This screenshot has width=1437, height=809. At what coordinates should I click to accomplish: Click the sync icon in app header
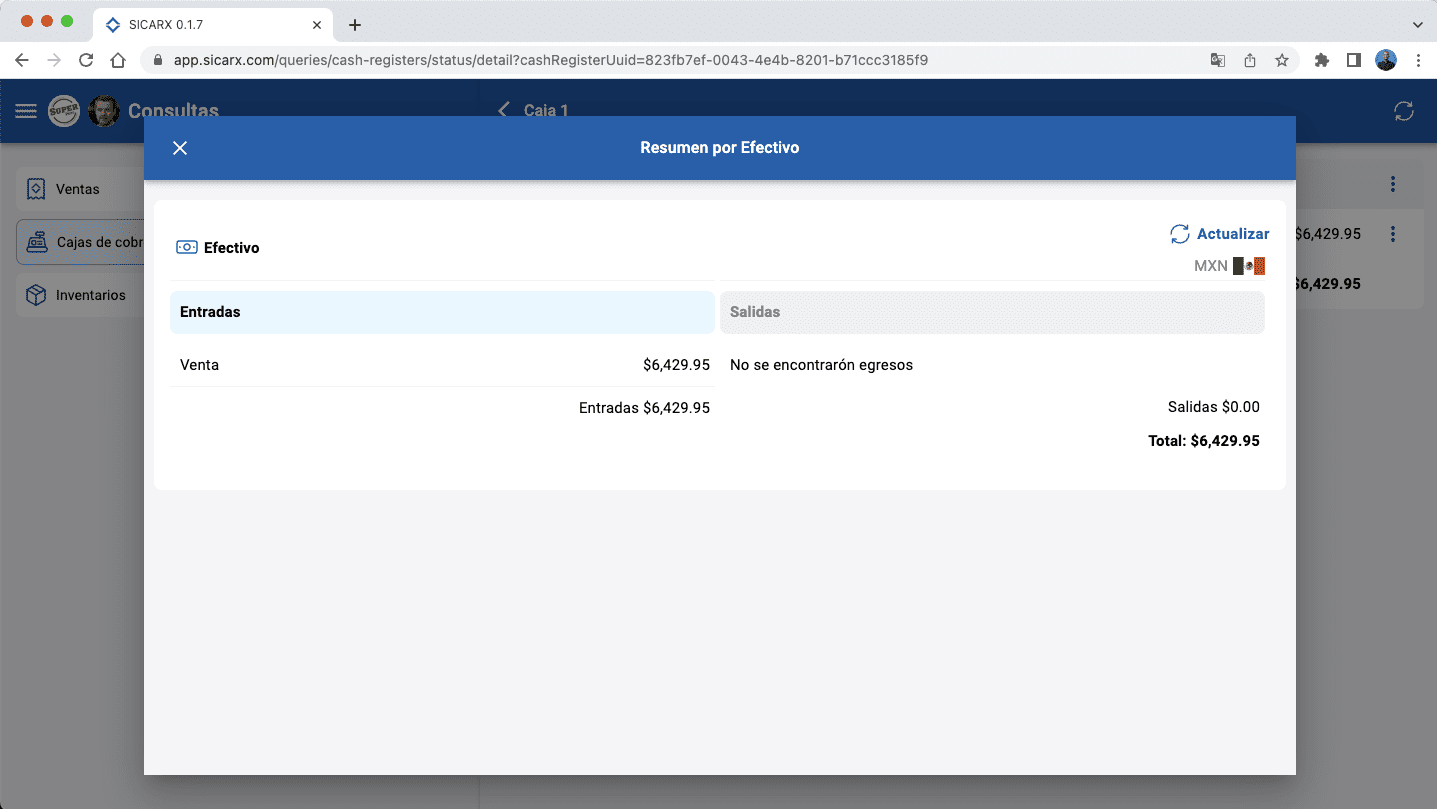(x=1404, y=111)
